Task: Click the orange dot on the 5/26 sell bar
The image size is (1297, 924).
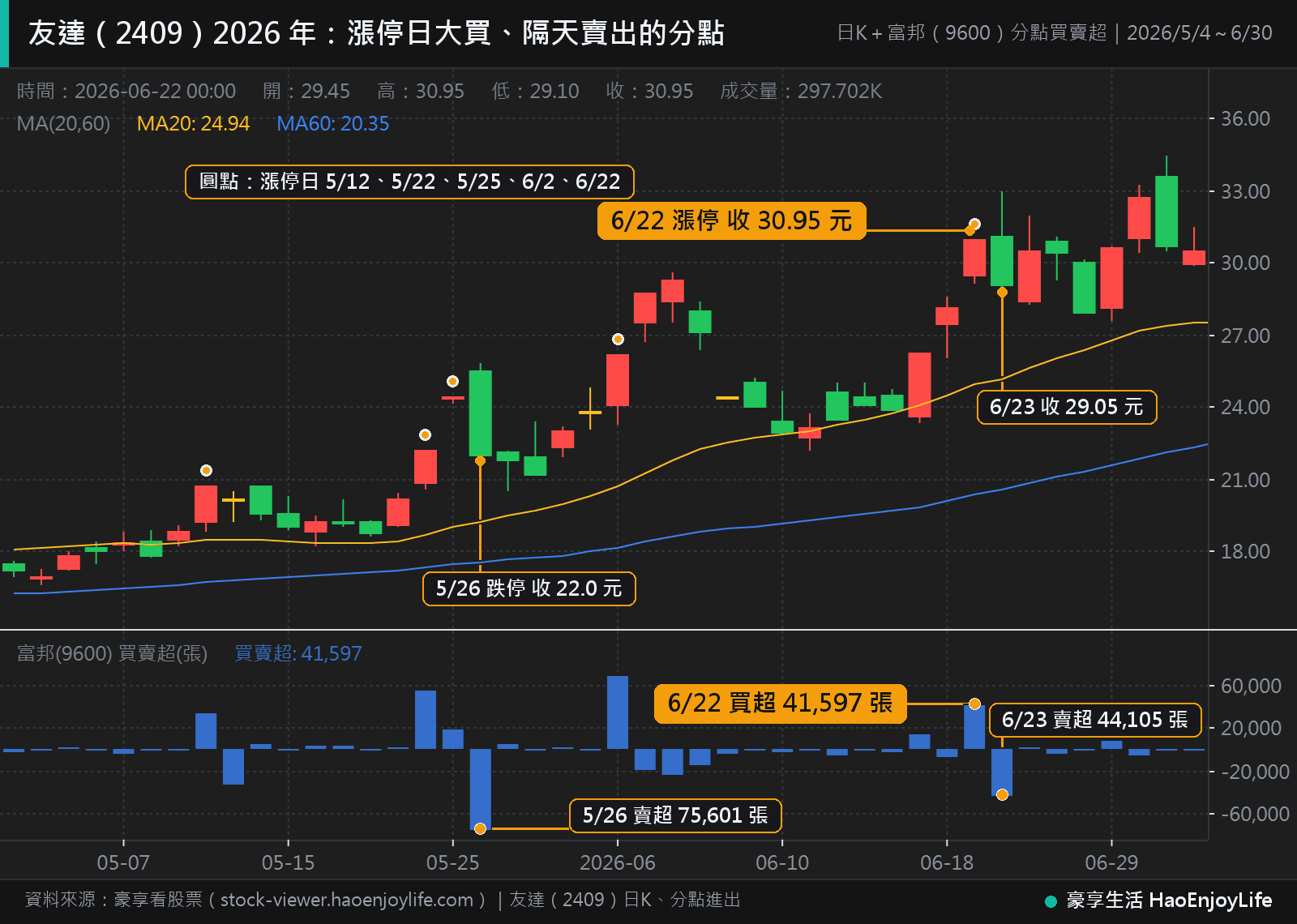Action: 480,828
